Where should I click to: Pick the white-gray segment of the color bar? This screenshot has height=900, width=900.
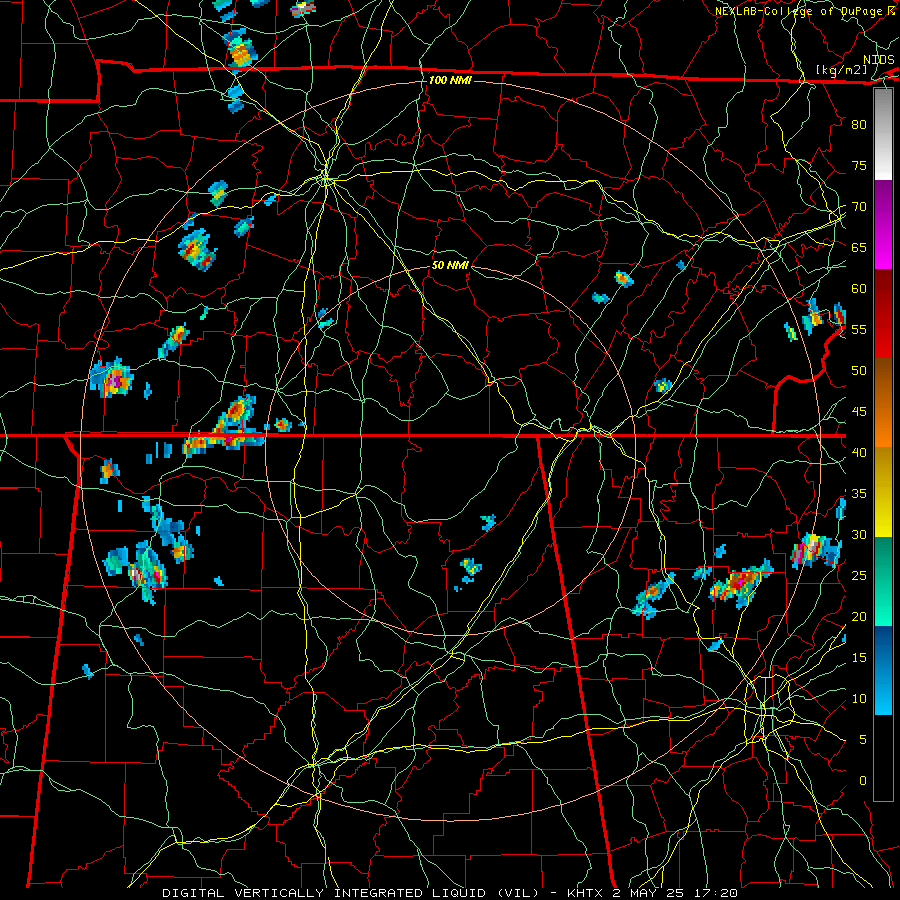pos(883,134)
